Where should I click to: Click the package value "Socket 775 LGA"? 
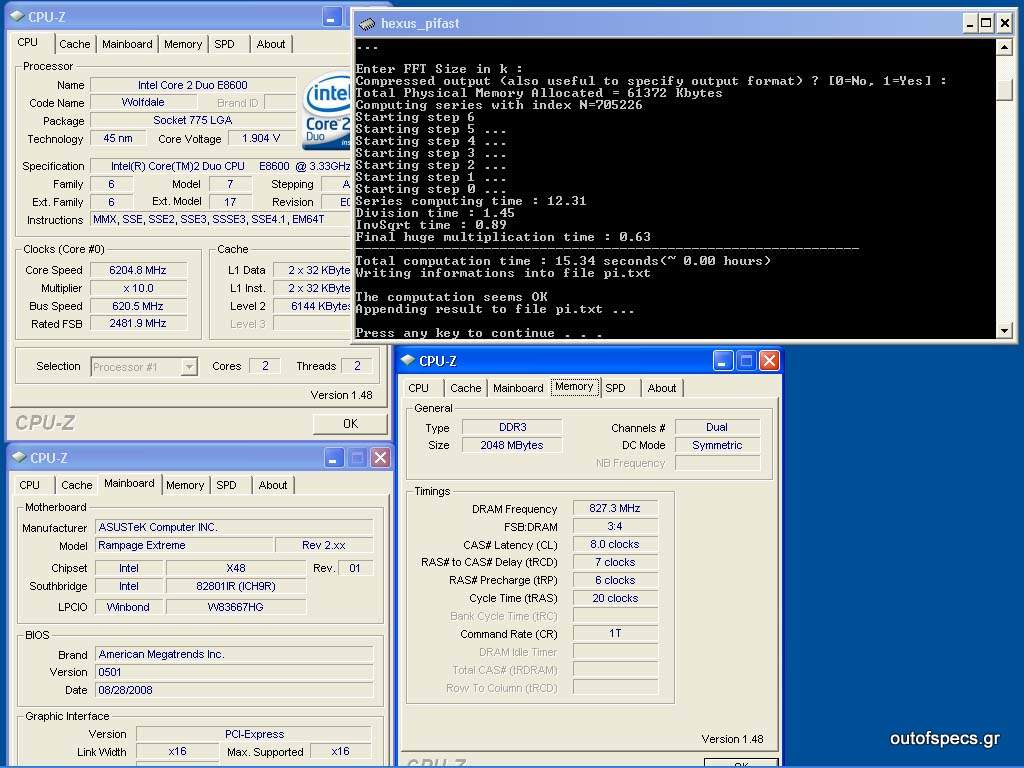193,120
